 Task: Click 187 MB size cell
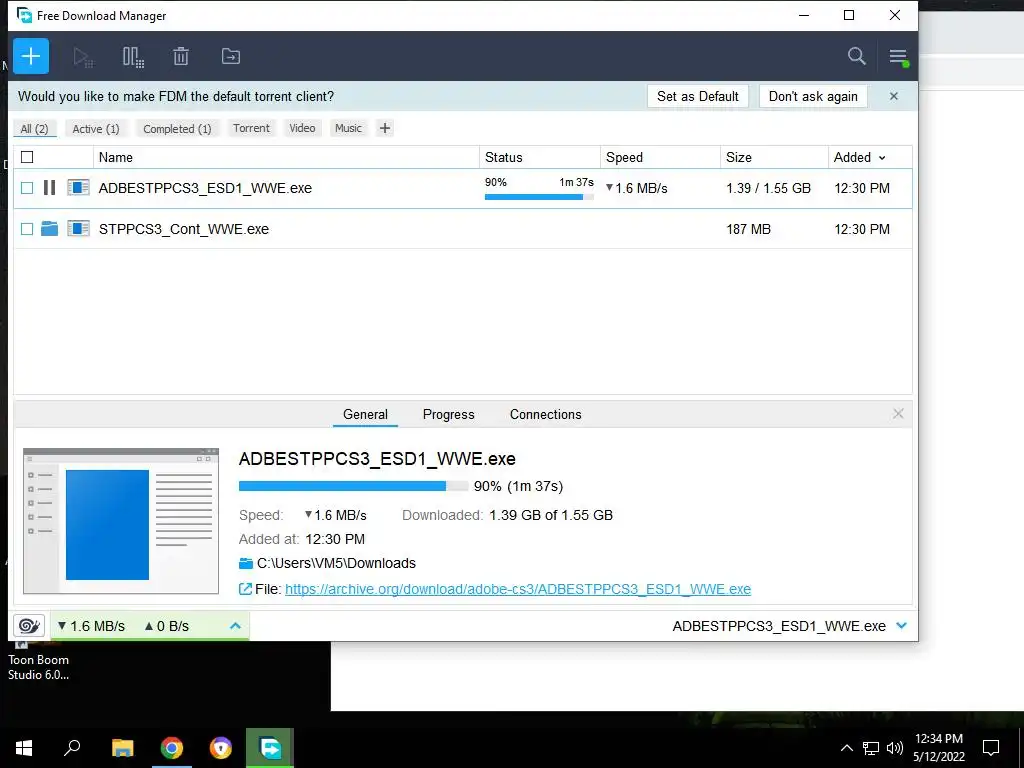click(748, 229)
